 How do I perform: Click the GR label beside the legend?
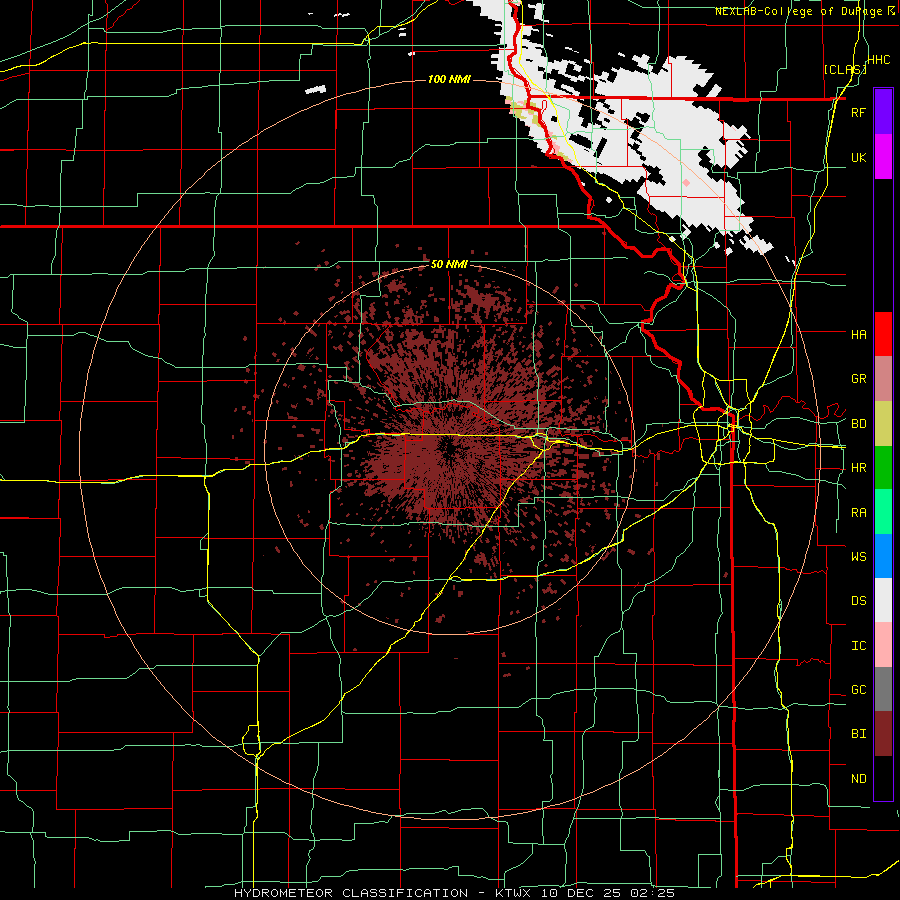pos(859,379)
